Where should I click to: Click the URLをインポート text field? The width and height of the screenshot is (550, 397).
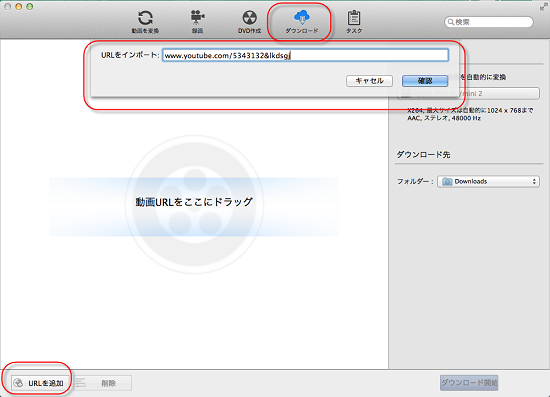click(305, 55)
